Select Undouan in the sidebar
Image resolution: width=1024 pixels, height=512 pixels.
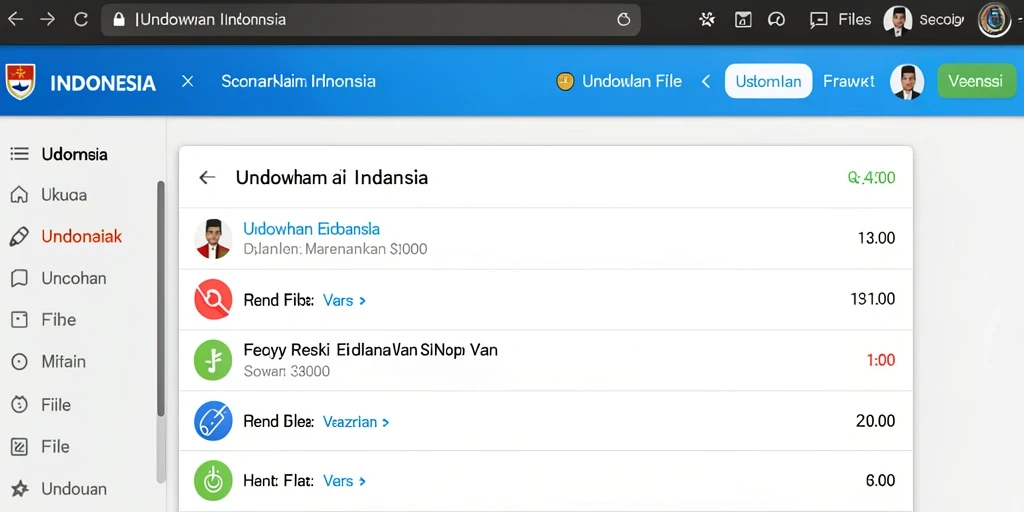click(74, 488)
